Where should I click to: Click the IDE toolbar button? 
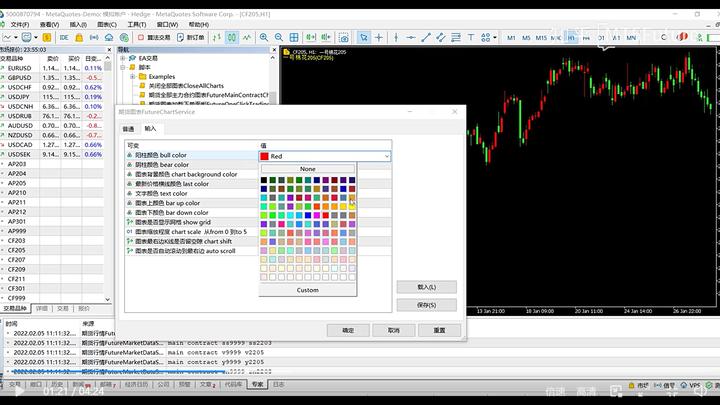coord(65,38)
